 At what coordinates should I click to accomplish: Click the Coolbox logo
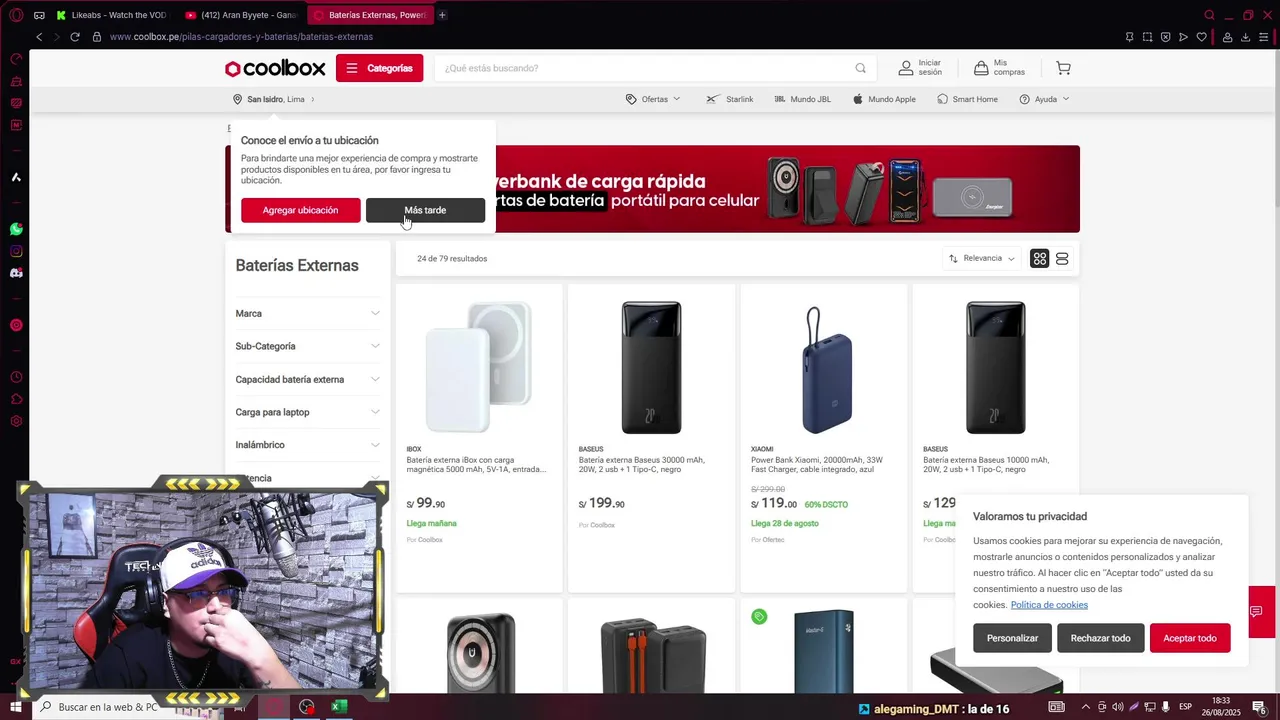[275, 68]
